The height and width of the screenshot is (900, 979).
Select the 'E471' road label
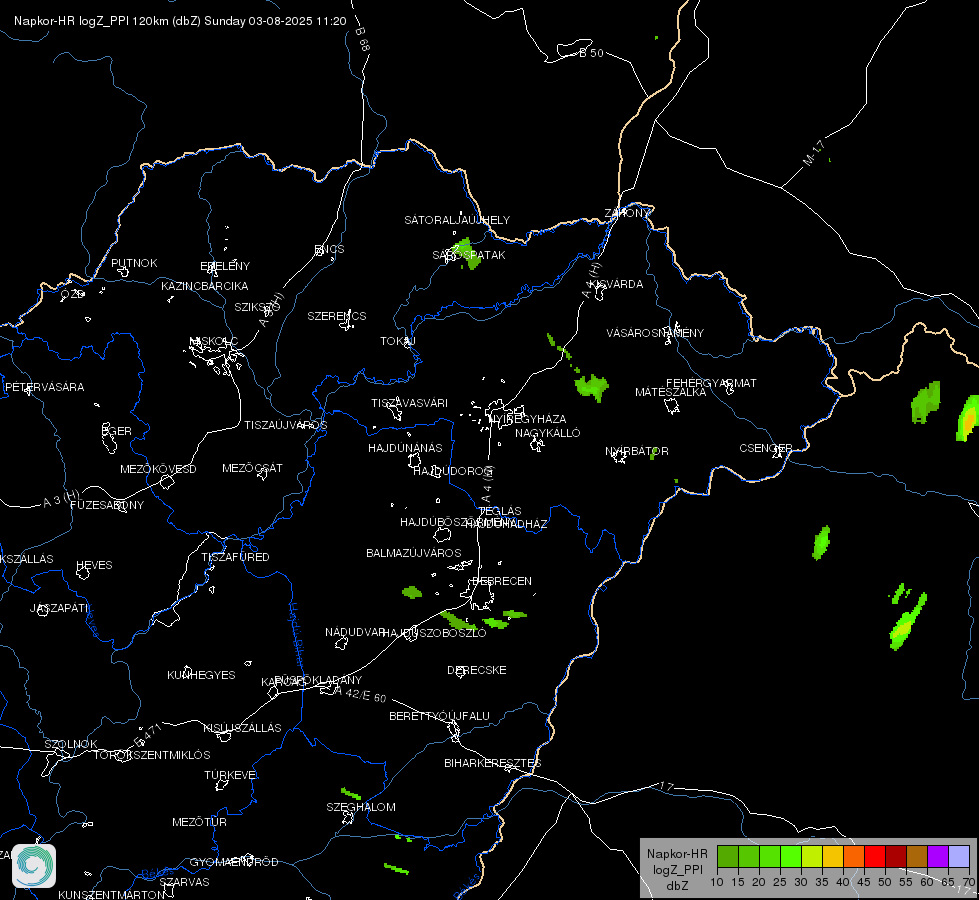pyautogui.click(x=147, y=736)
